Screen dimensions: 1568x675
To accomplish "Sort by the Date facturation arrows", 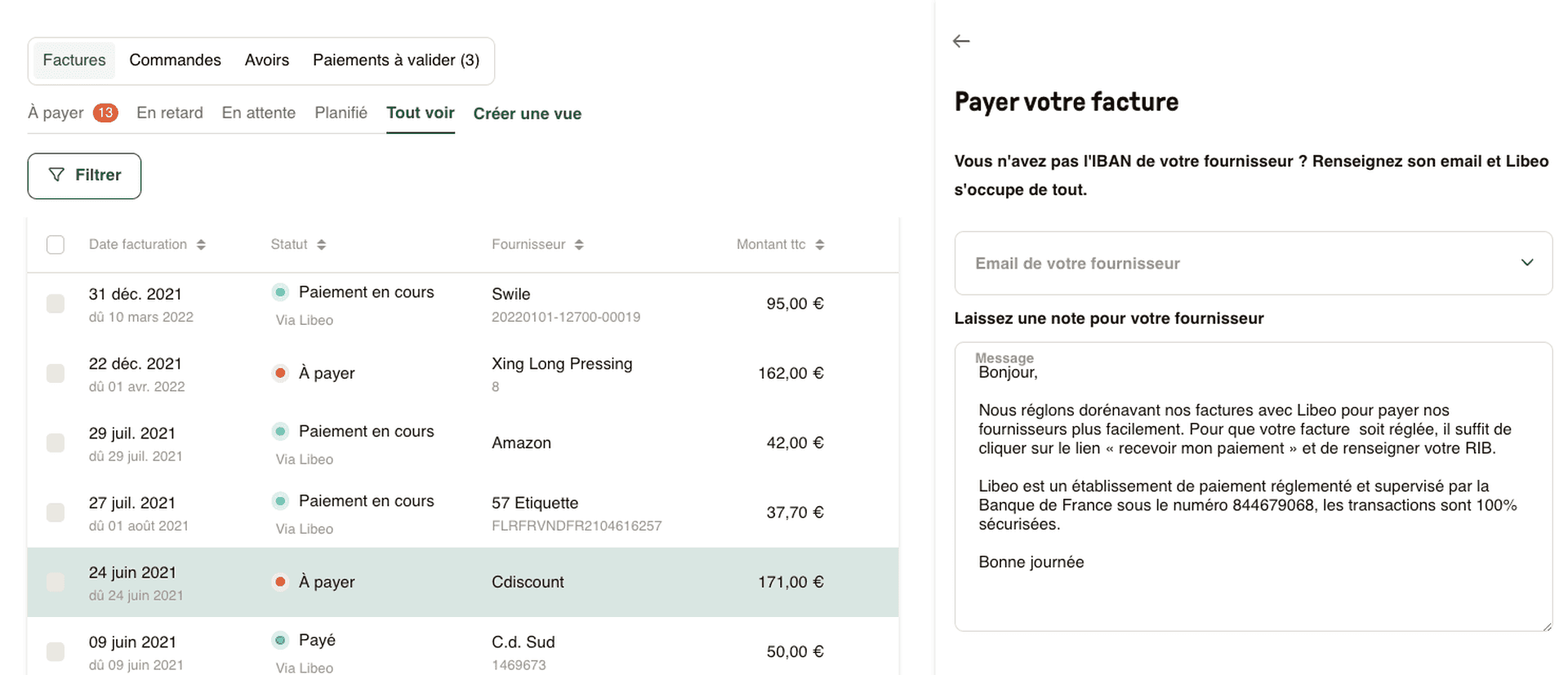I will (203, 243).
